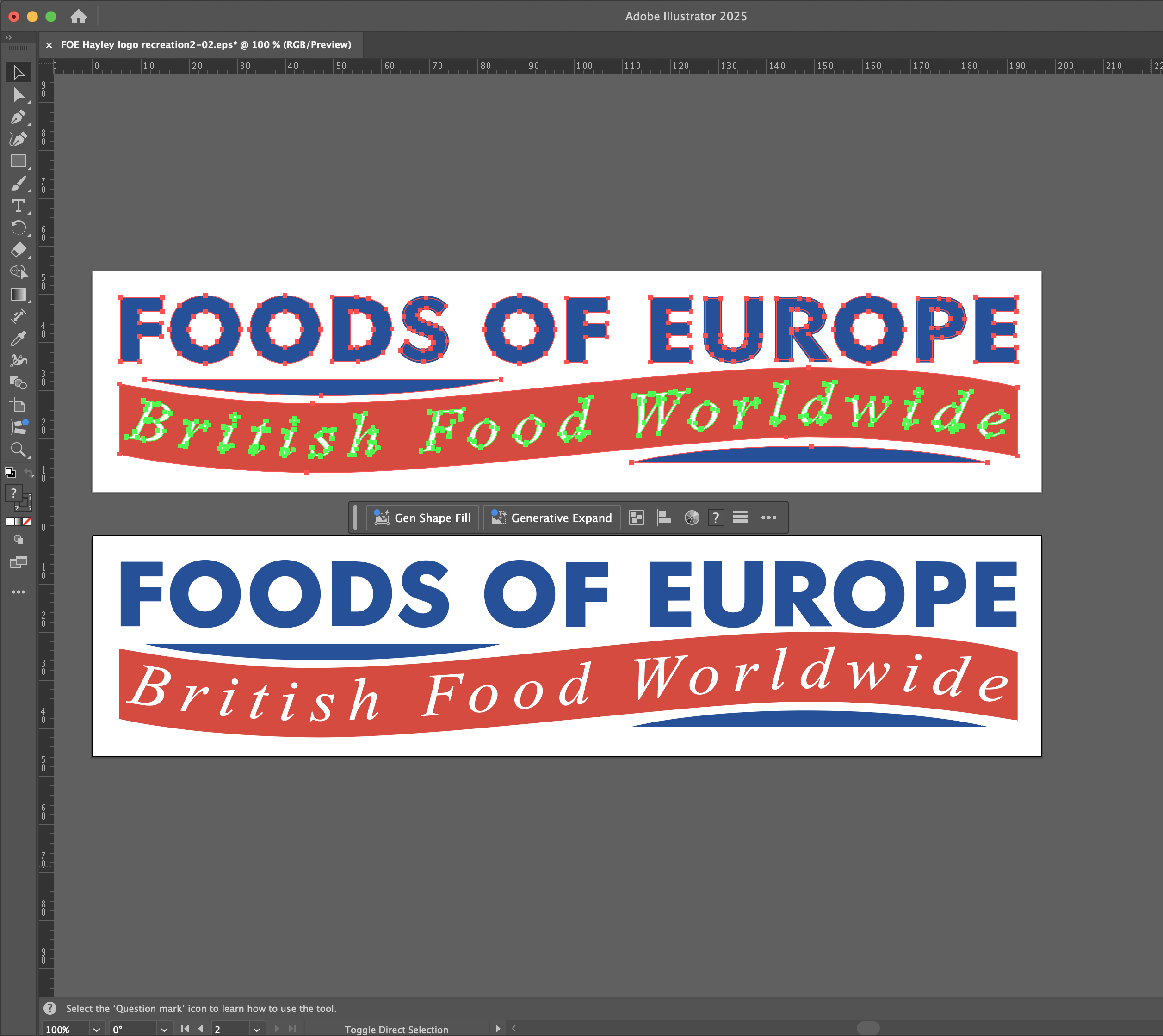
Task: Open the zoom level dropdown
Action: click(97, 1029)
